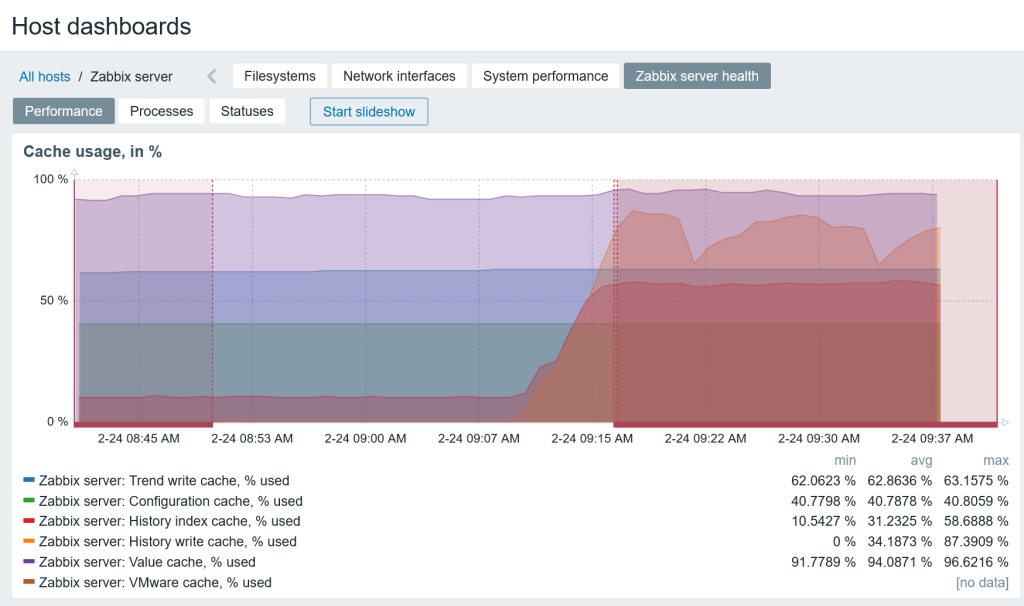Click the purple Value cache legend swatch
Screen dimensions: 1024x606
pos(29,562)
